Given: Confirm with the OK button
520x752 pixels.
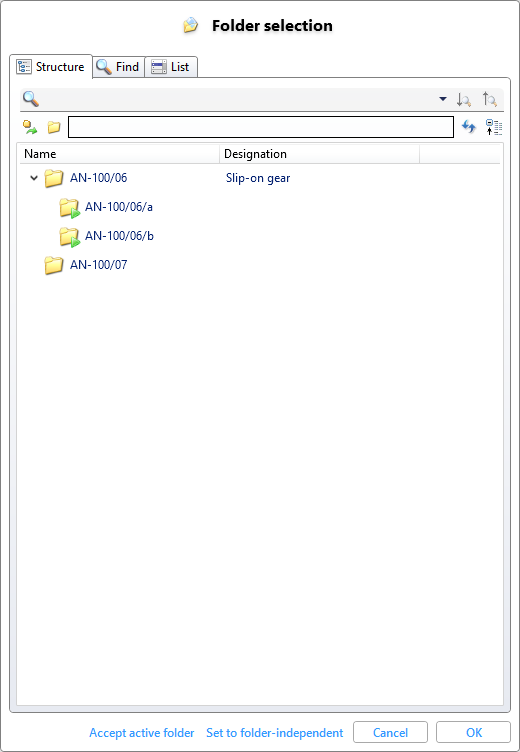Looking at the screenshot, I should pyautogui.click(x=473, y=732).
